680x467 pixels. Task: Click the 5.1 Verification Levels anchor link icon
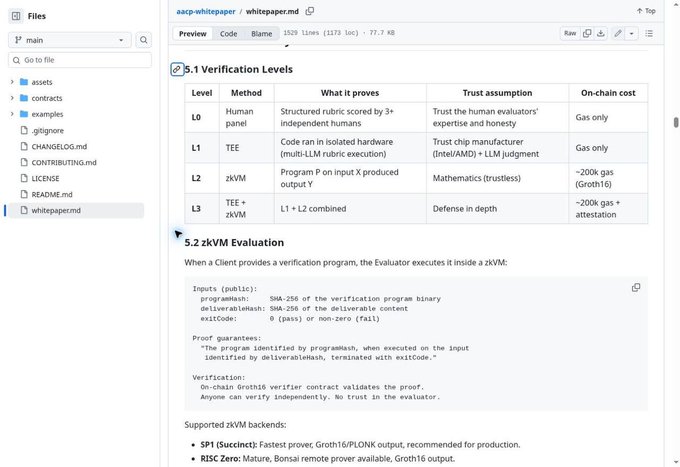tap(177, 69)
